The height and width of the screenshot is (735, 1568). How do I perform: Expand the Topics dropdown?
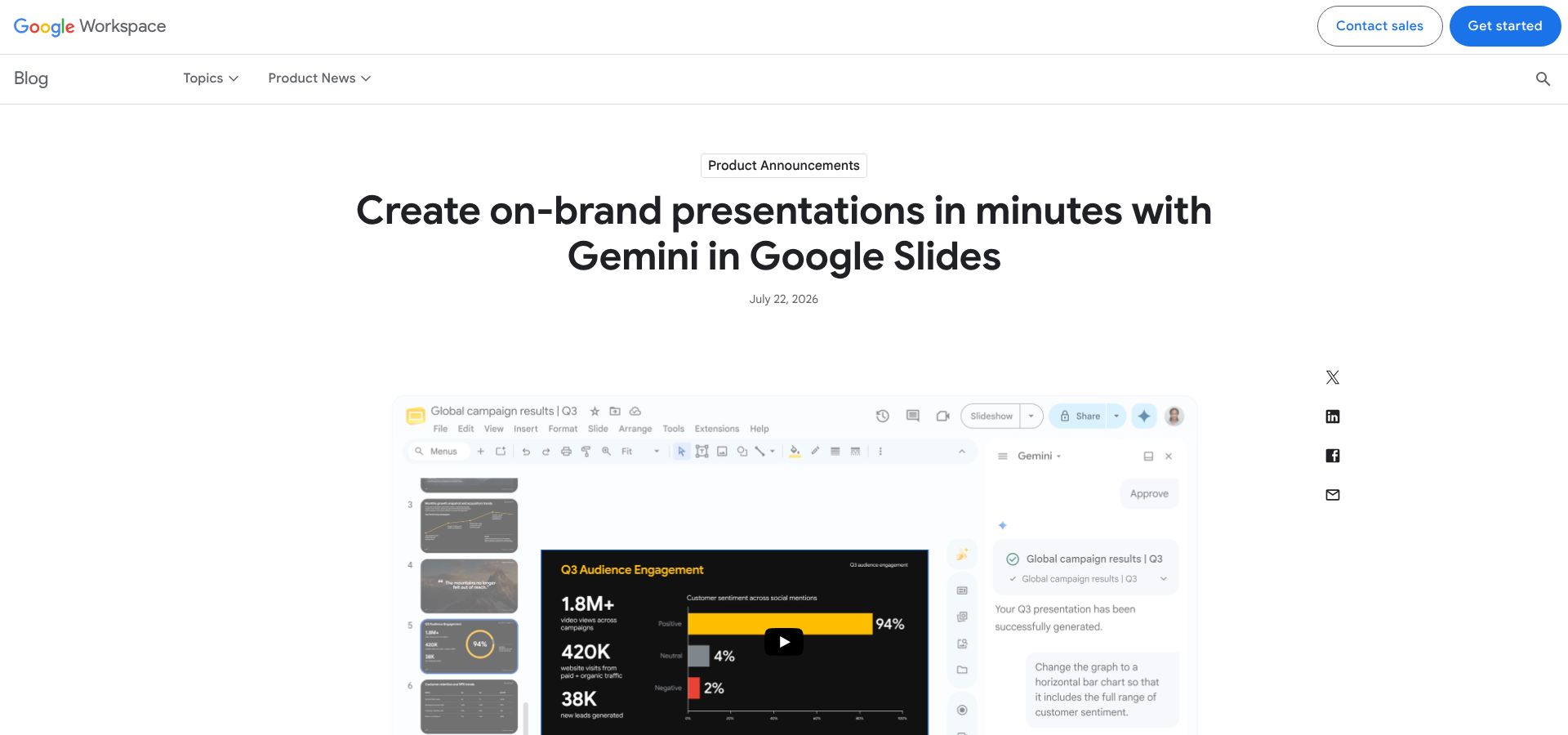coord(211,78)
